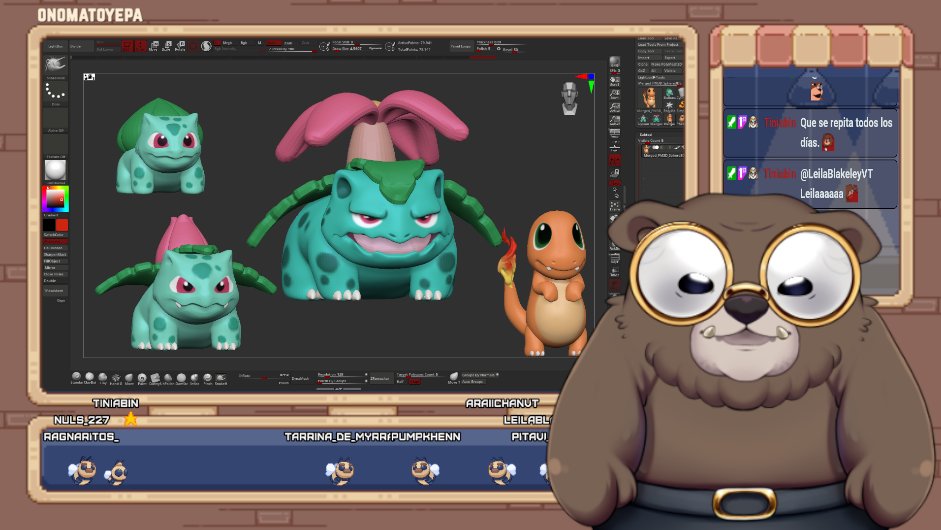The image size is (941, 530).
Task: Select the Move transform icon
Action: click(154, 46)
